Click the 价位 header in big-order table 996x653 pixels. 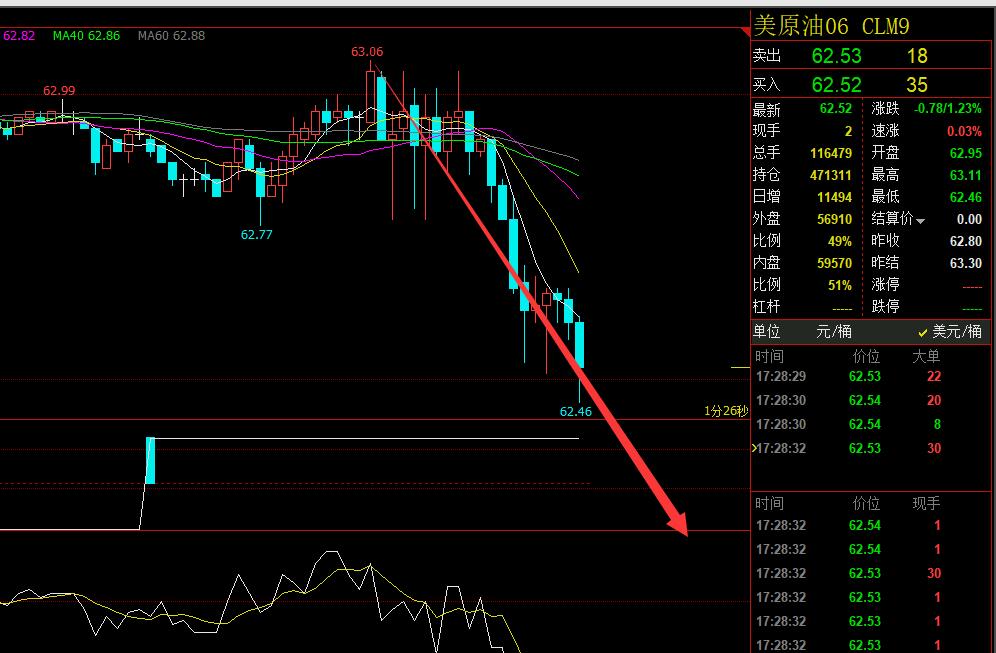point(865,357)
